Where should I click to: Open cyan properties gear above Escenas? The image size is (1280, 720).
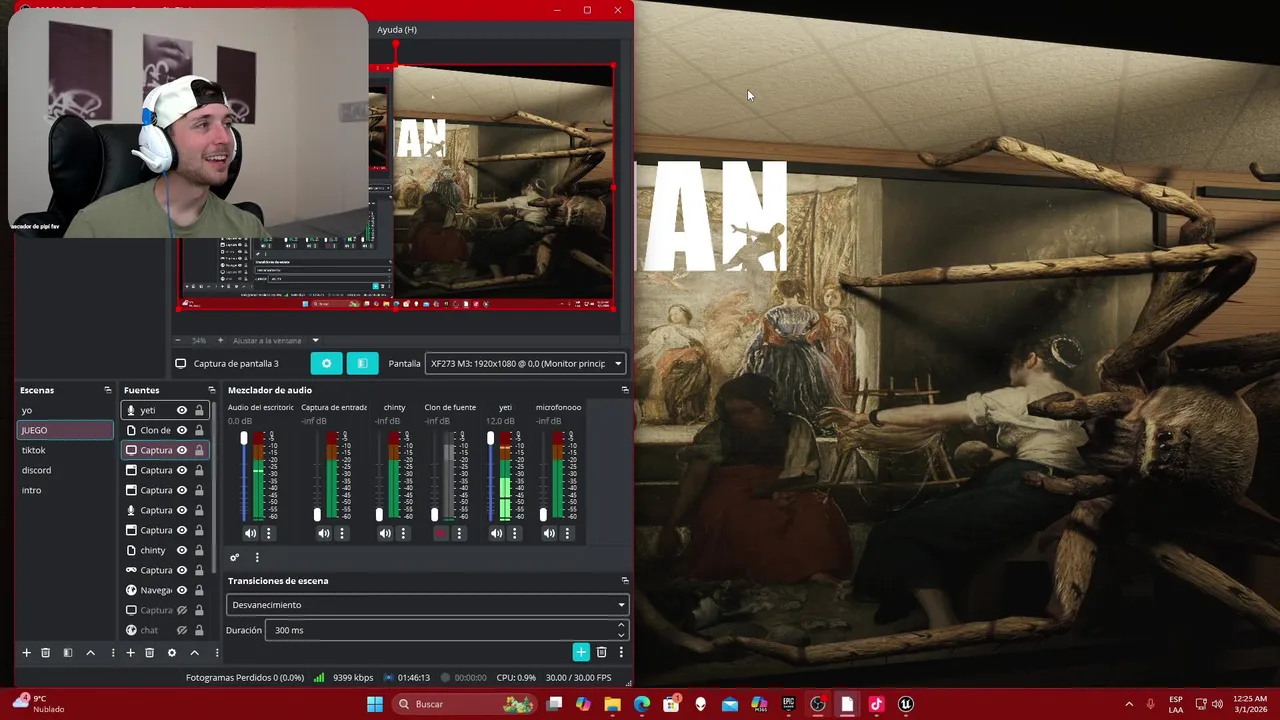click(326, 363)
